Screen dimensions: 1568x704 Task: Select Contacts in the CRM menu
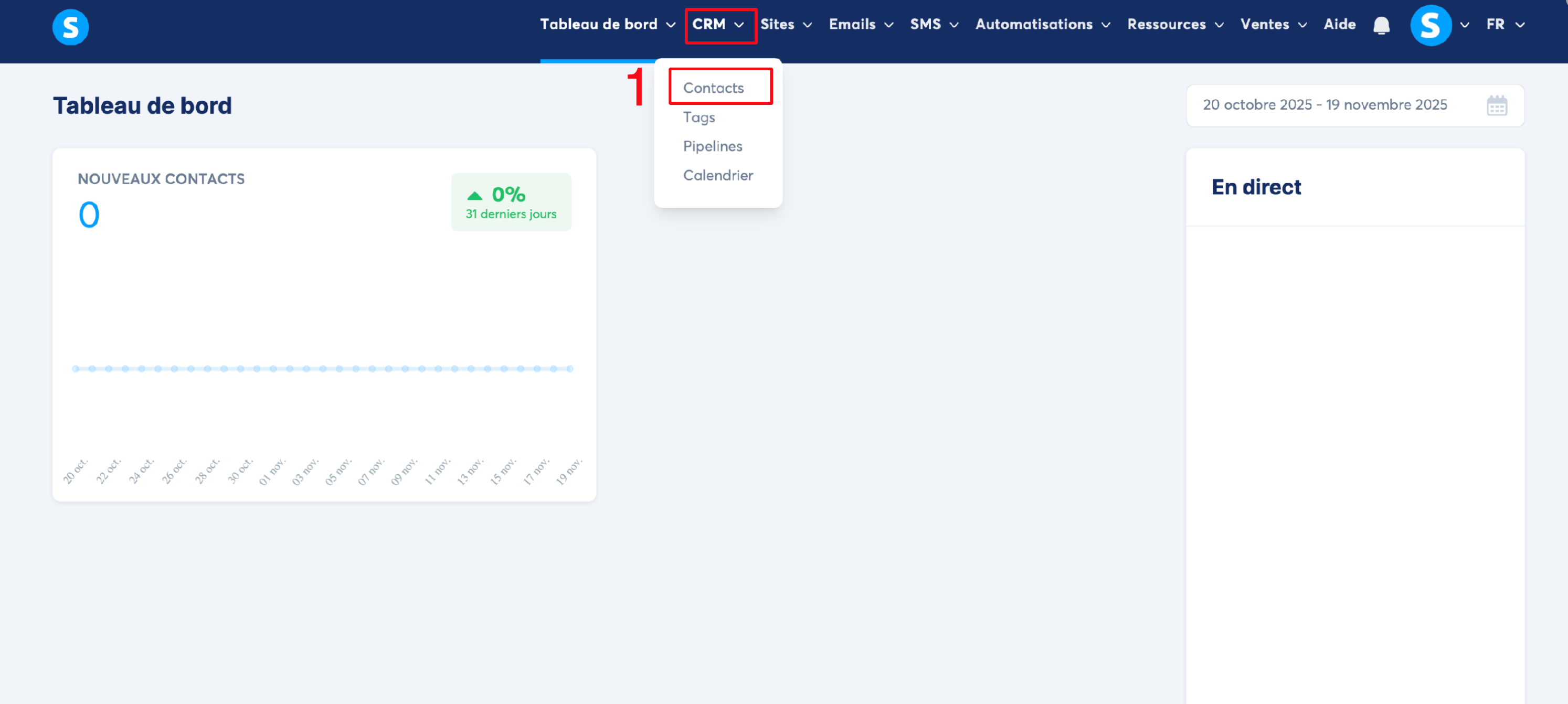pos(713,88)
